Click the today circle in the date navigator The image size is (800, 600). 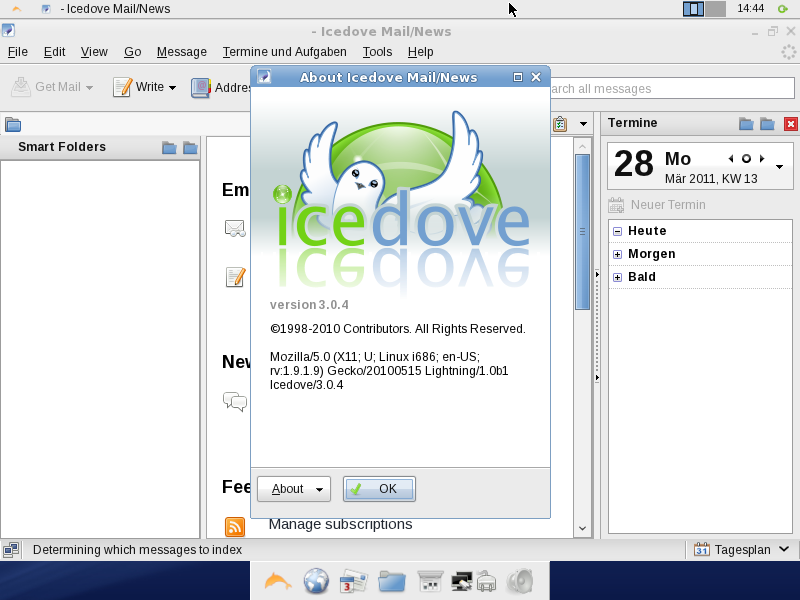click(x=746, y=158)
